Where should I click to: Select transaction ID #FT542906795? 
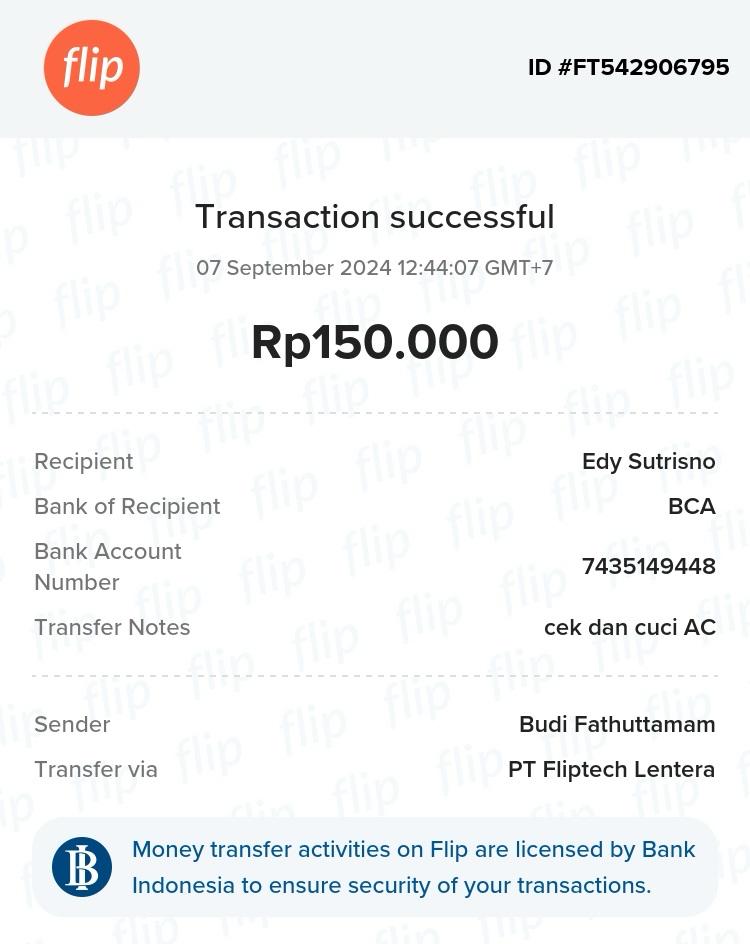[x=628, y=68]
